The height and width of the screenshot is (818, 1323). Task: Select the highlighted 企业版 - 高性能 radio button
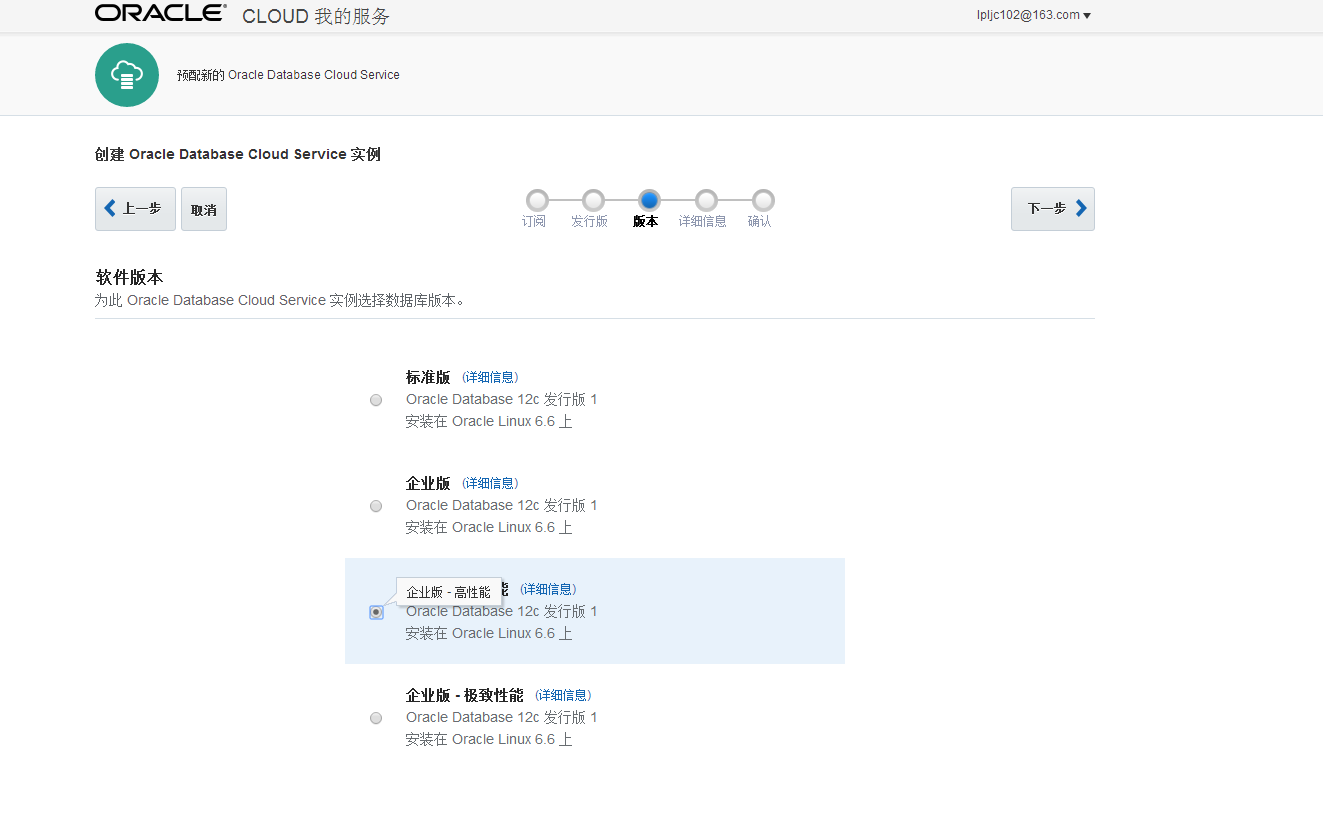(x=376, y=612)
